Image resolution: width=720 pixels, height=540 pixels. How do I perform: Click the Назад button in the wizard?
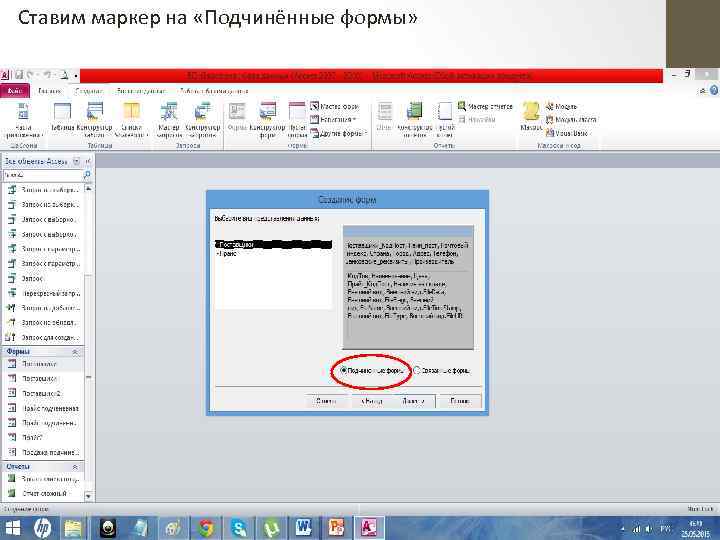[372, 401]
